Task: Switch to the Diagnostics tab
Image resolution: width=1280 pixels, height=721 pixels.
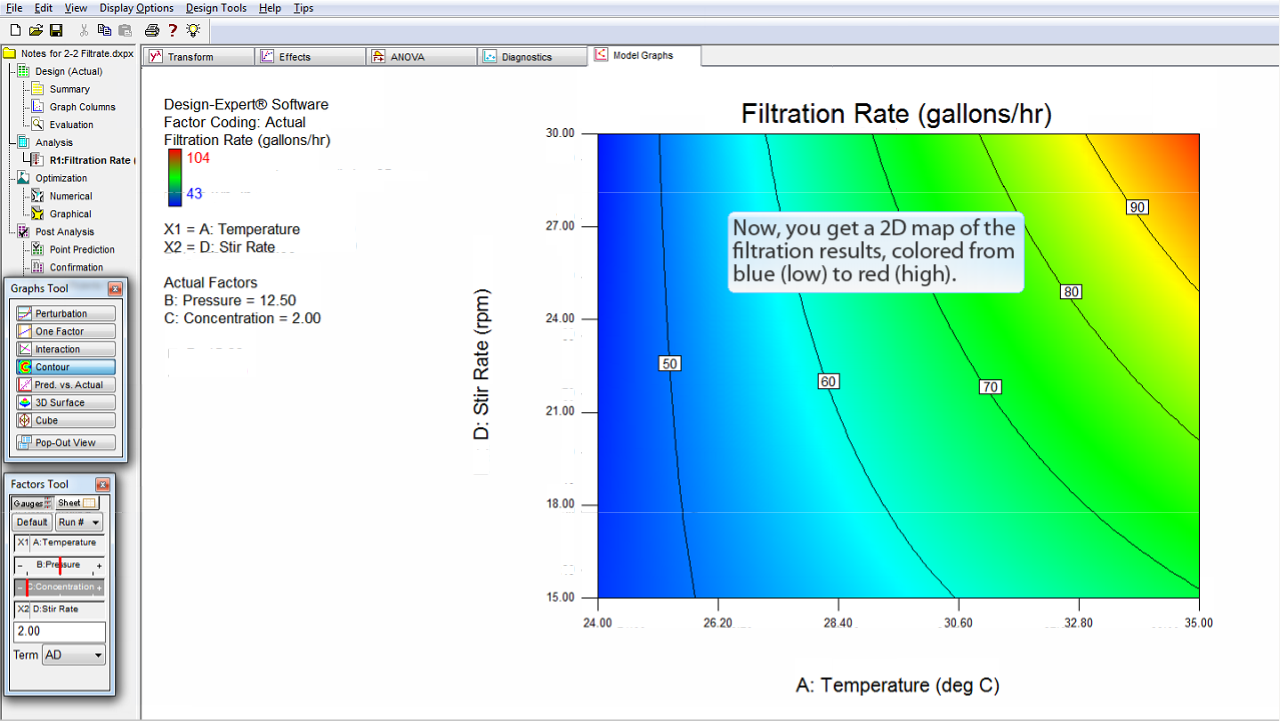Action: (533, 57)
